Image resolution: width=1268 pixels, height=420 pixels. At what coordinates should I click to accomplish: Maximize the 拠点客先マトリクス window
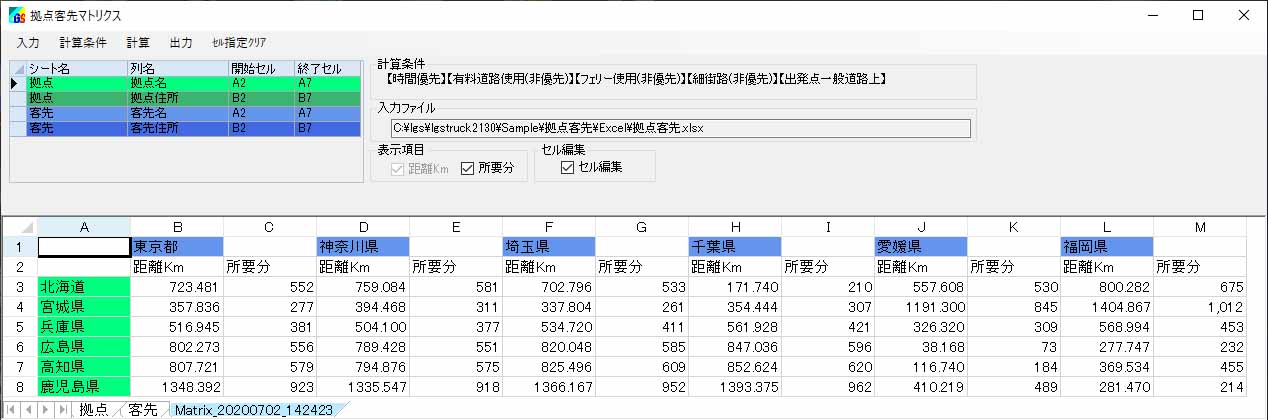tap(1197, 15)
